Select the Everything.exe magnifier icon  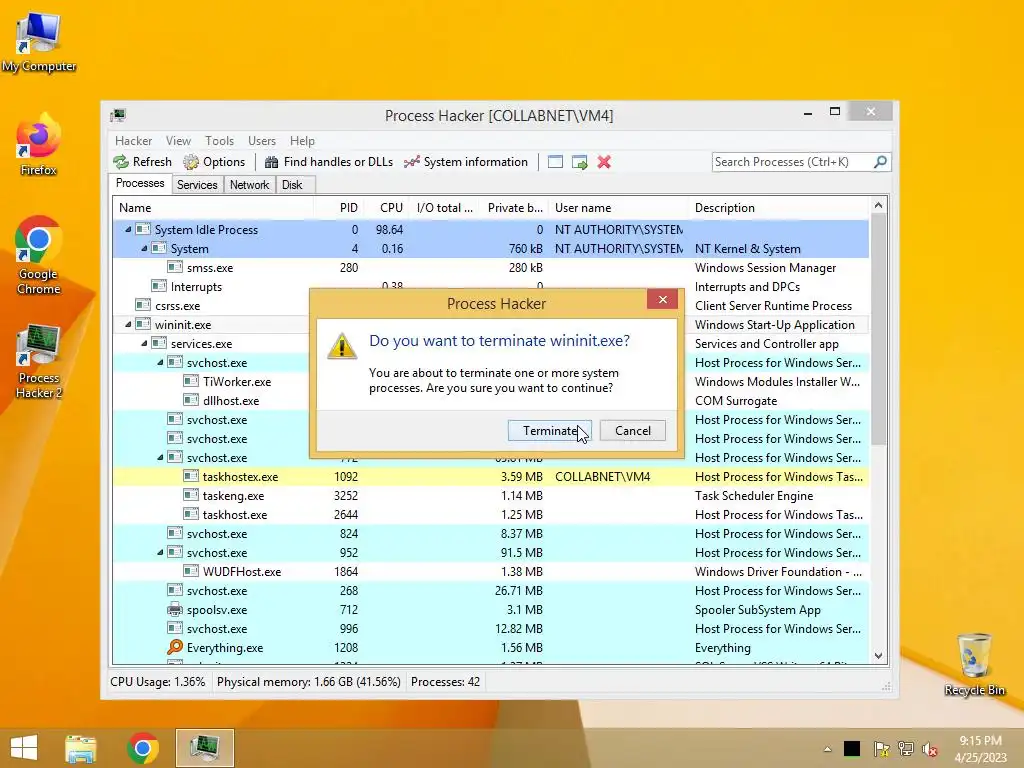tap(175, 647)
